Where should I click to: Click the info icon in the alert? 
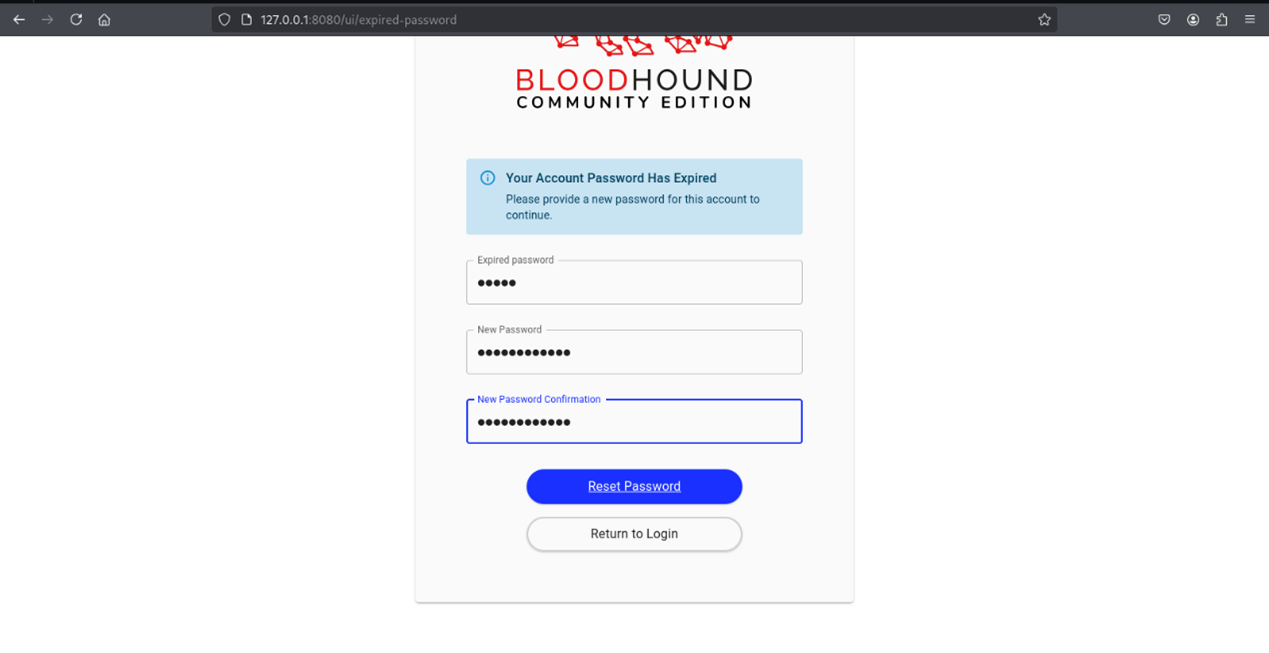(x=488, y=178)
